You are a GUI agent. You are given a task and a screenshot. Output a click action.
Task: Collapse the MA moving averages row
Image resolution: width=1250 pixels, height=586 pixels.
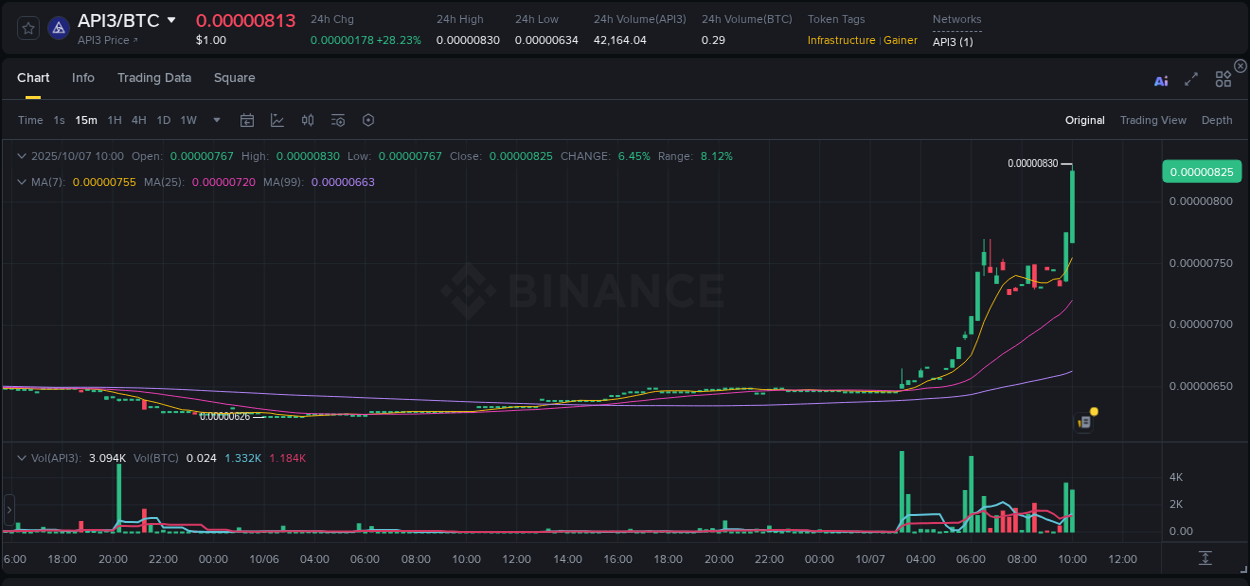(21, 182)
